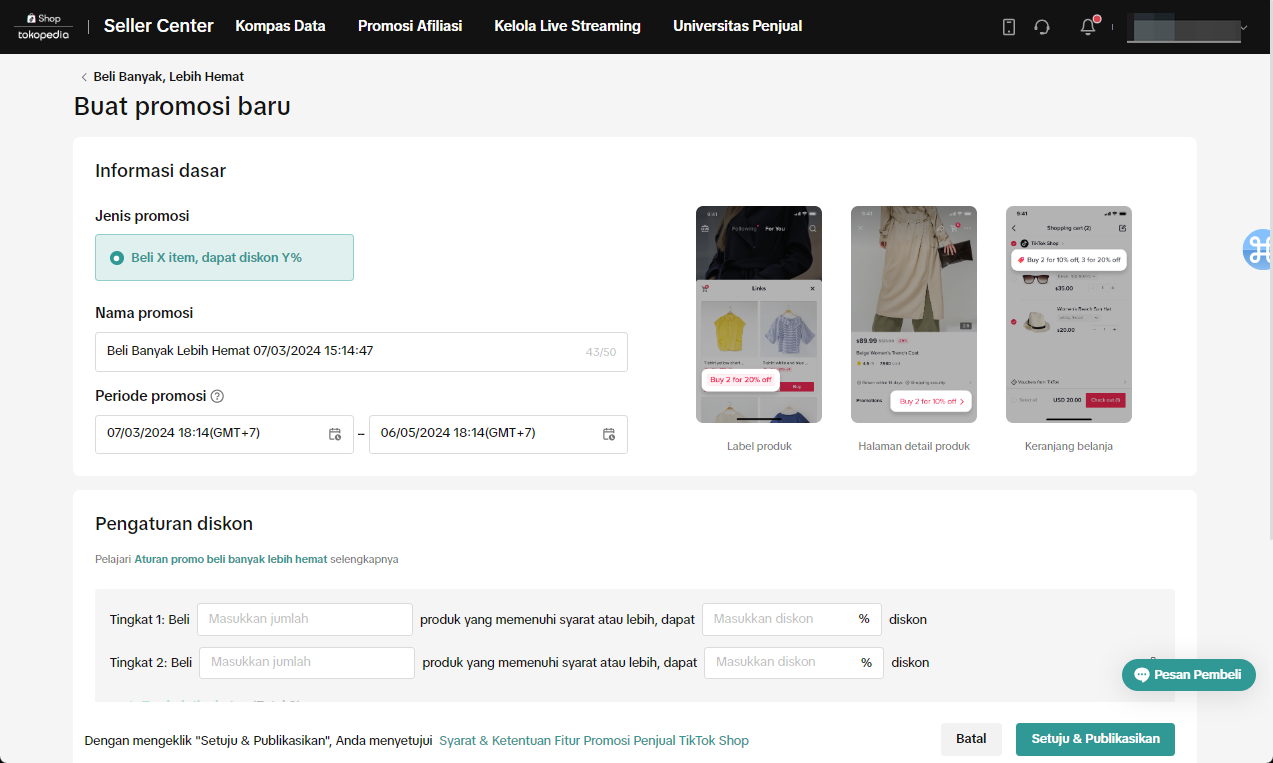
Task: Go to Kelola Live Streaming
Action: 567,26
